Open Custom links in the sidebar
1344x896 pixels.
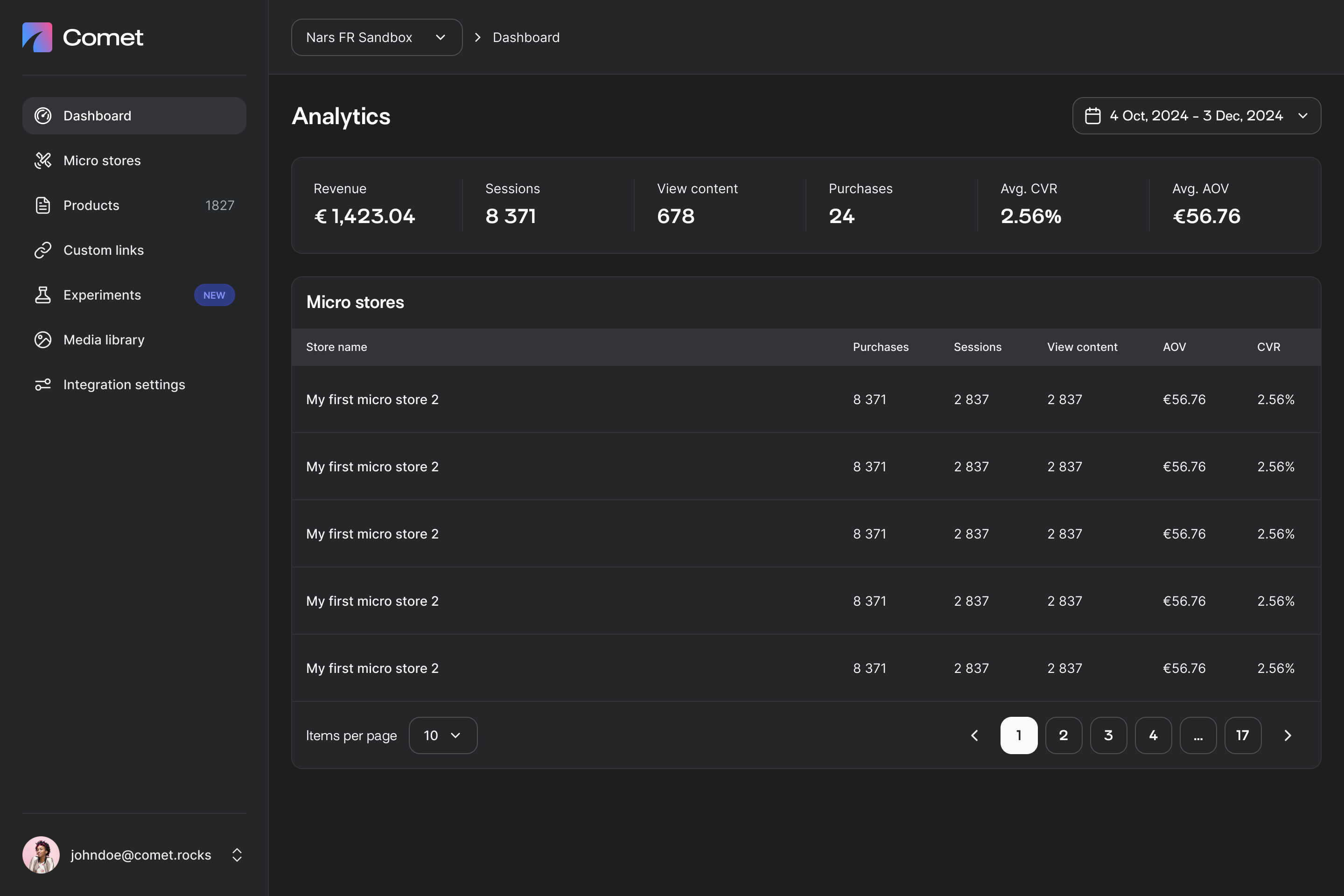134,250
